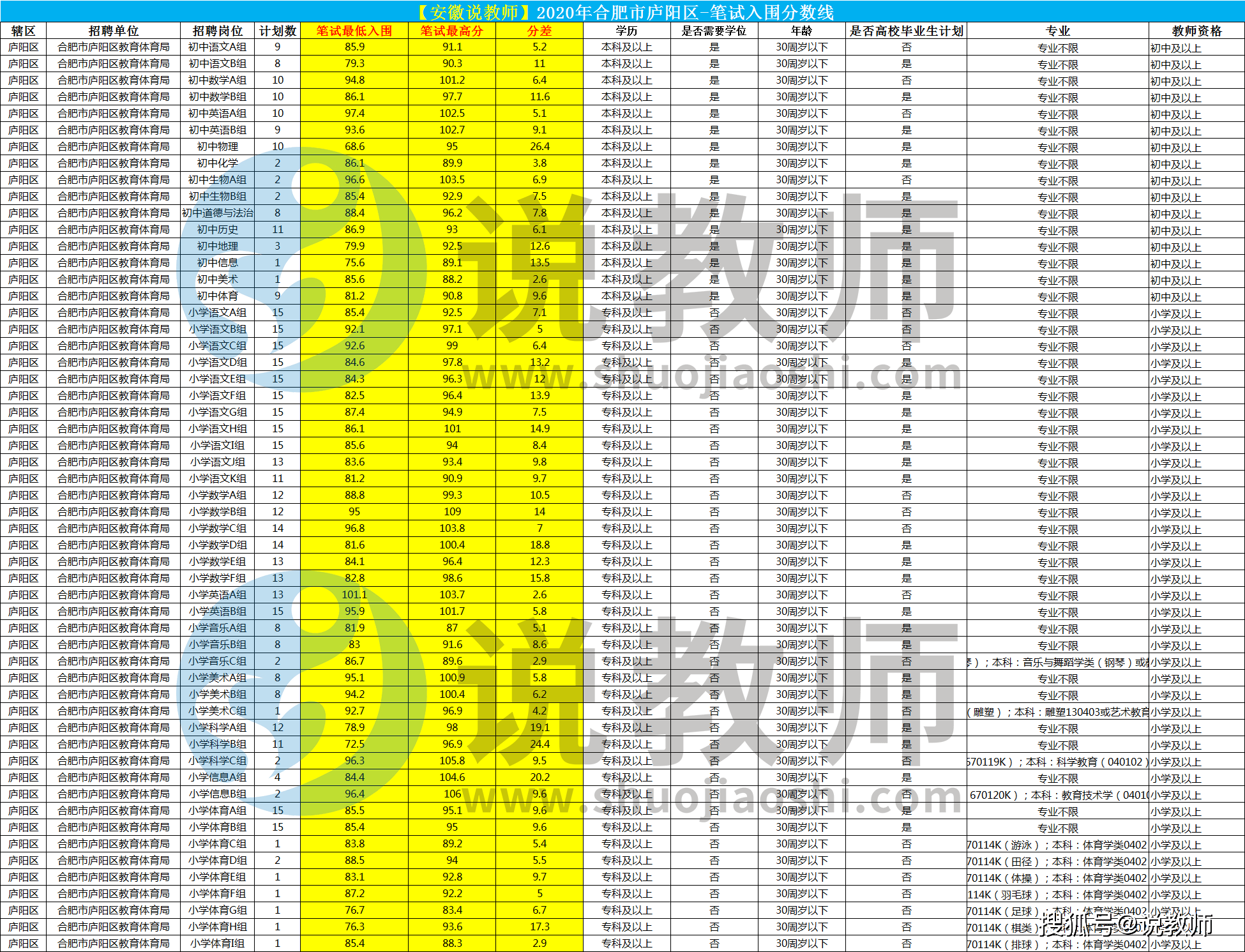Select the 18.8 score gap for 小学数学D组
Viewport: 1245px width, 952px height.
click(539, 545)
